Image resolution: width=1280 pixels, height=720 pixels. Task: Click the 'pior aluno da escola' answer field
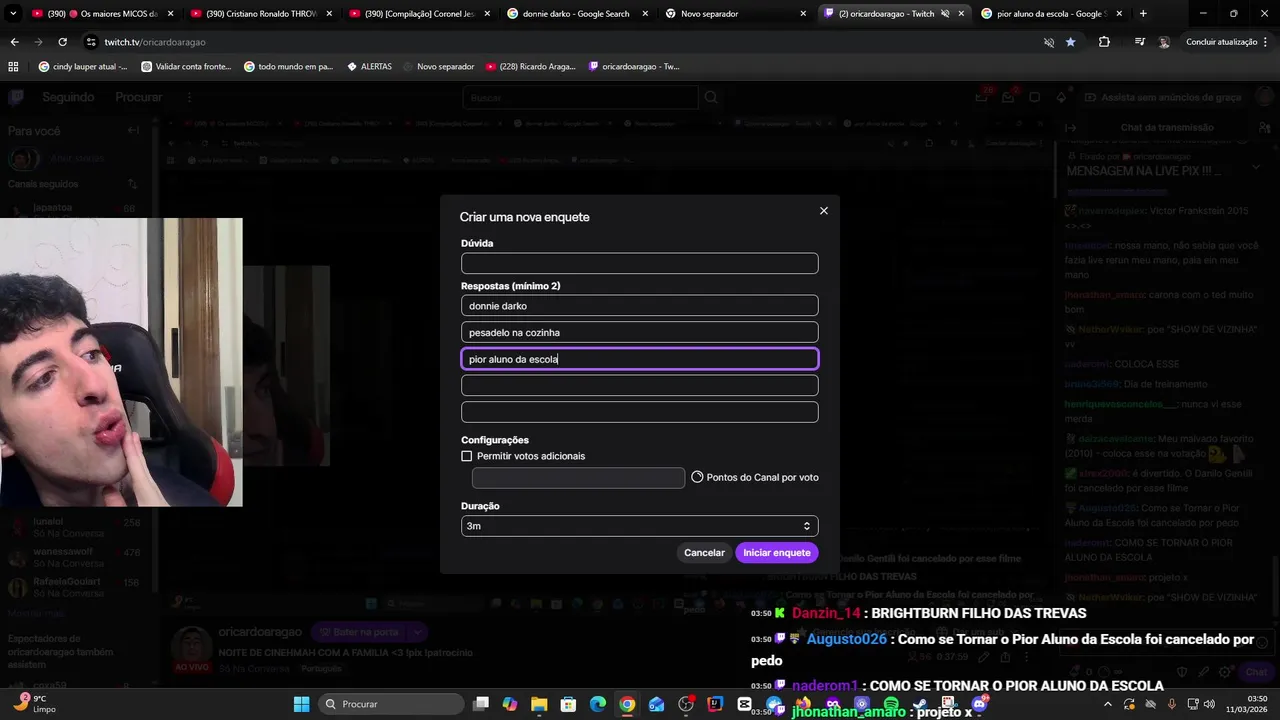639,359
